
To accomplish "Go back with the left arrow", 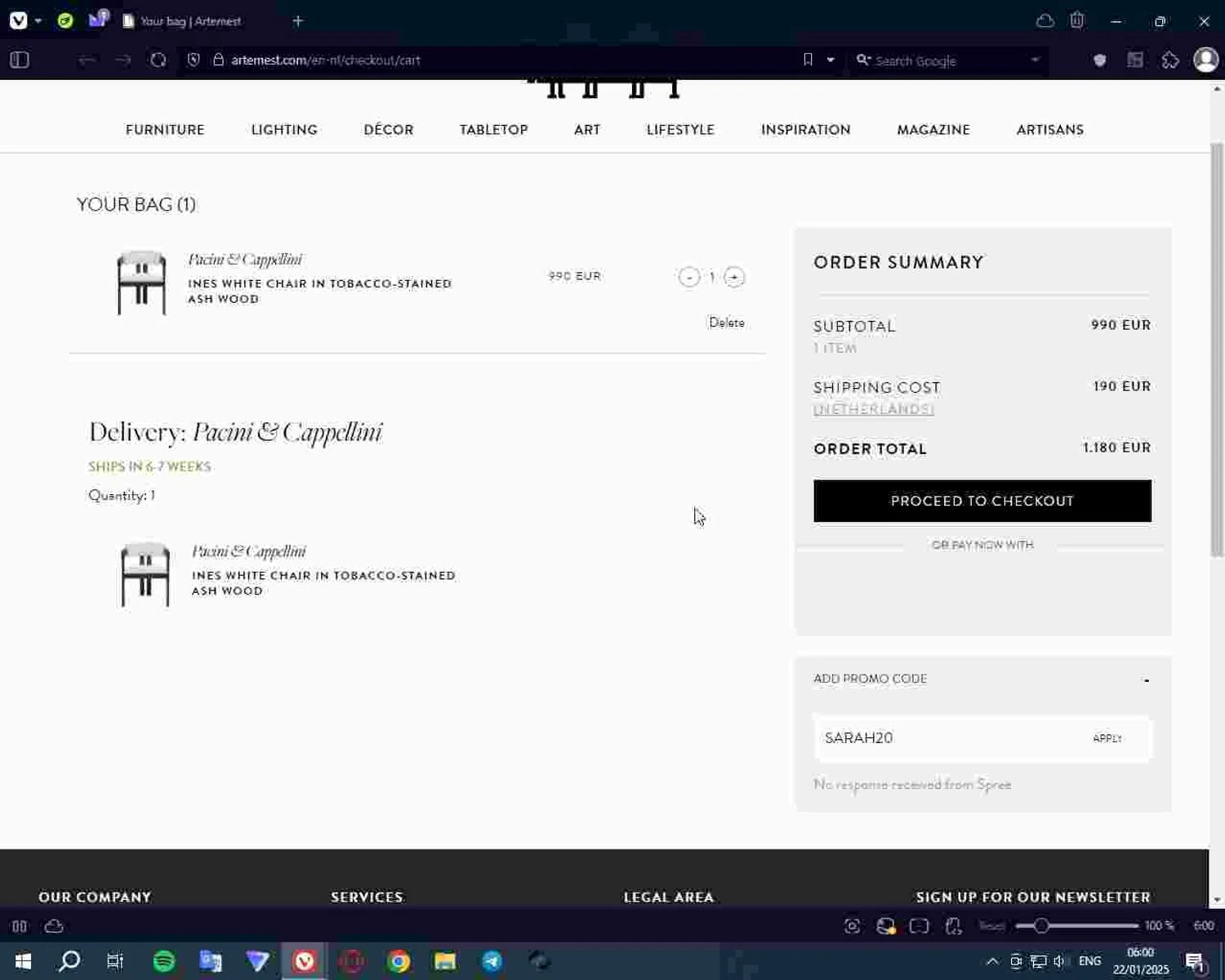I will click(87, 60).
